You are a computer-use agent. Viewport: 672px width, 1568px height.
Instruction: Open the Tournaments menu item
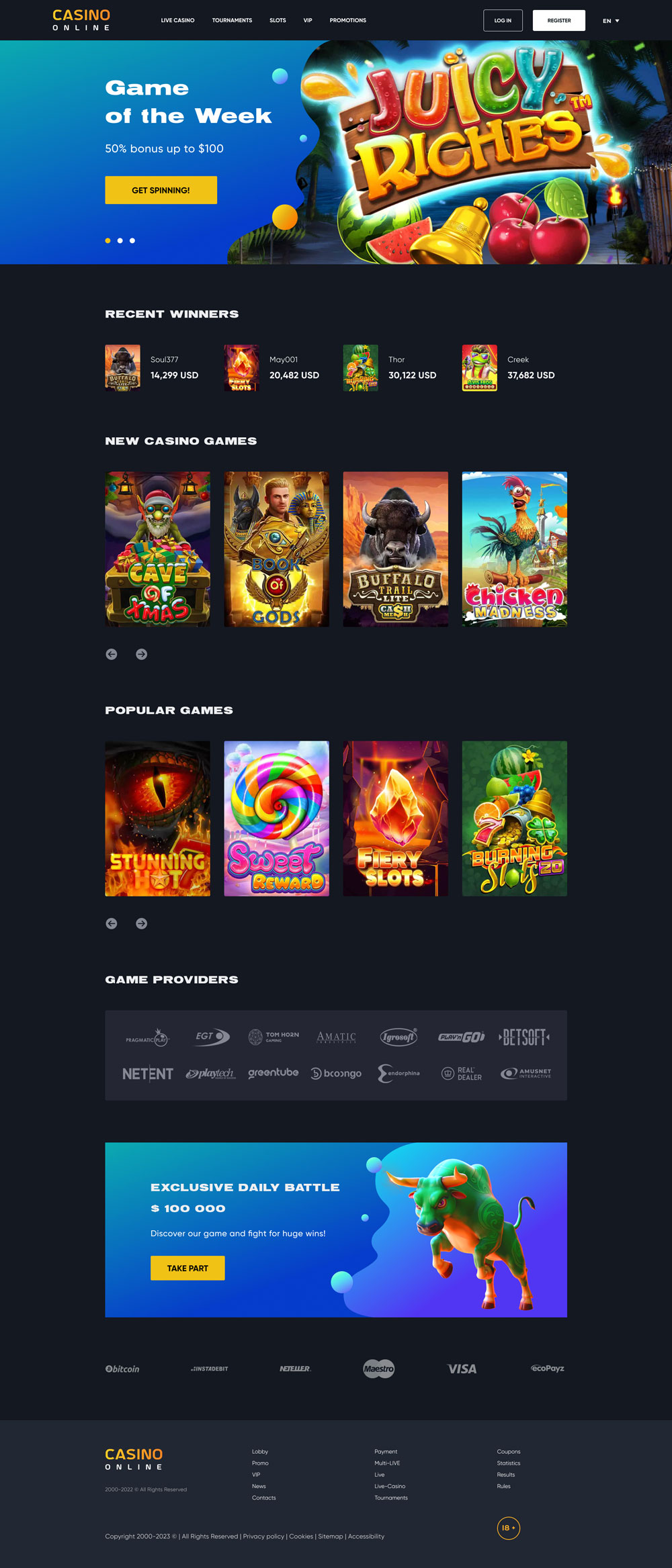point(232,20)
